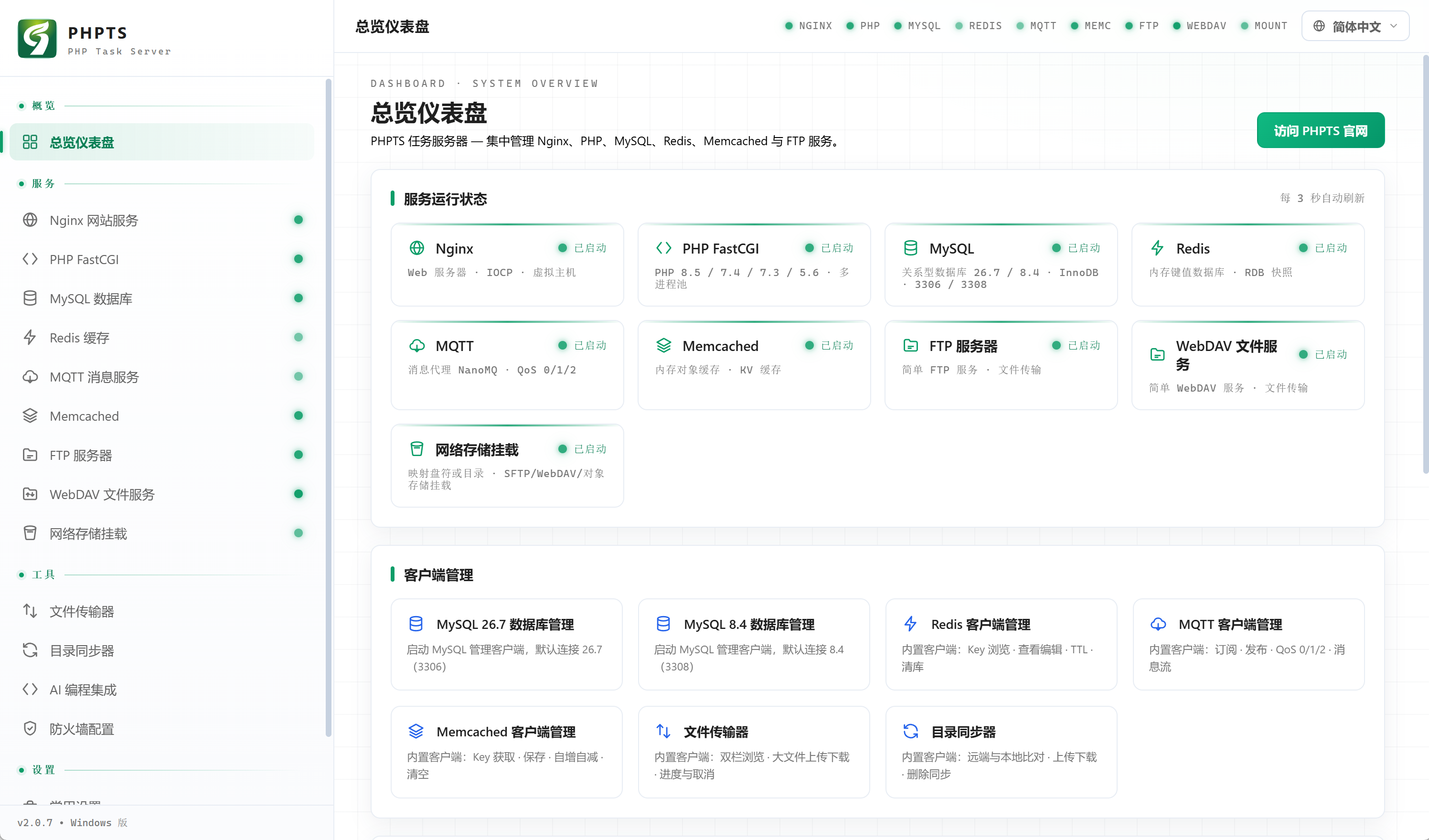This screenshot has height=840, width=1429.
Task: Click the MQTT 客户端管理 cloud icon
Action: [x=1158, y=624]
